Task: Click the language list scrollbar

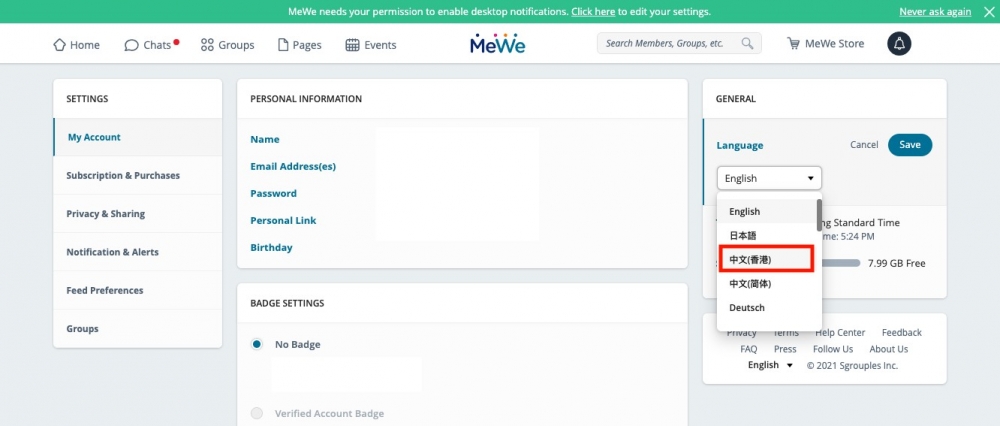Action: pos(819,215)
